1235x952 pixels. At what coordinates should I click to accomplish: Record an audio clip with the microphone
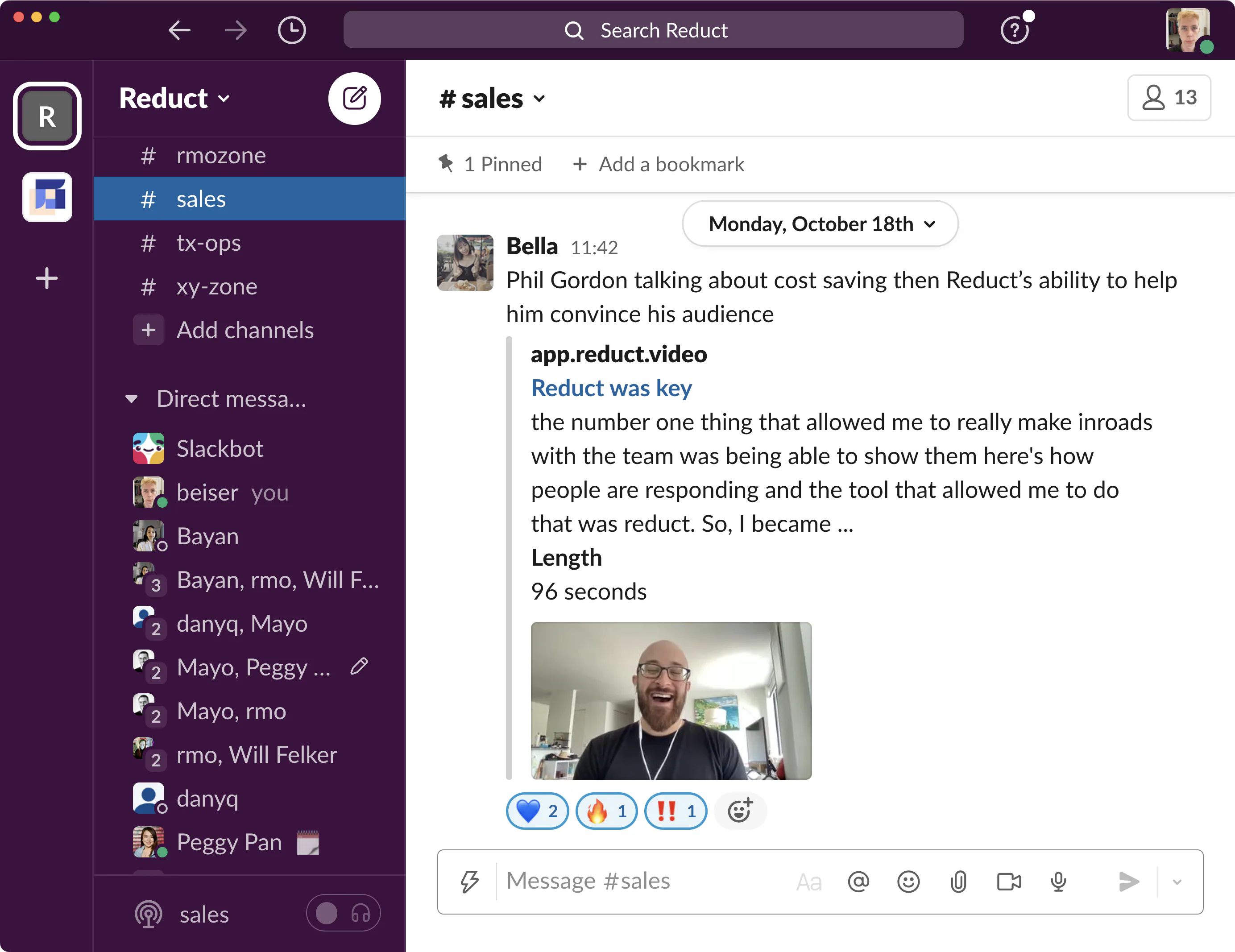tap(1059, 882)
